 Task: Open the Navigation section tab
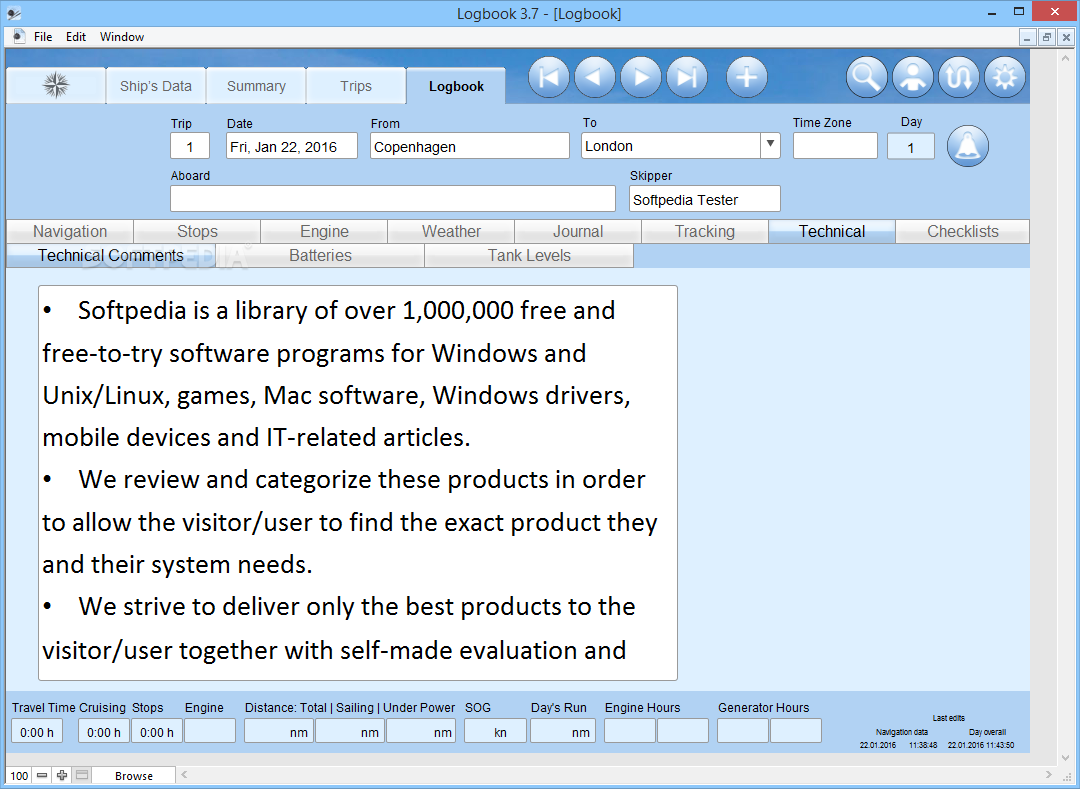point(70,231)
